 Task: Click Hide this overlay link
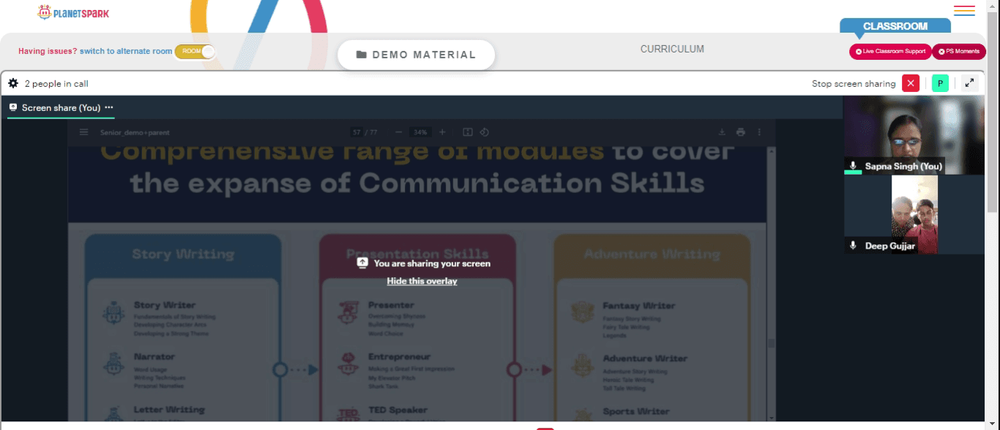(x=422, y=281)
